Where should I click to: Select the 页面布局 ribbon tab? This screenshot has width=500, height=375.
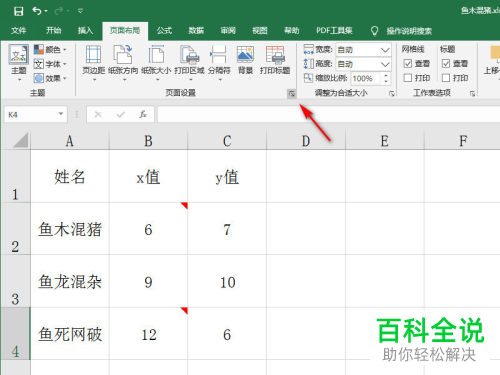(x=125, y=31)
